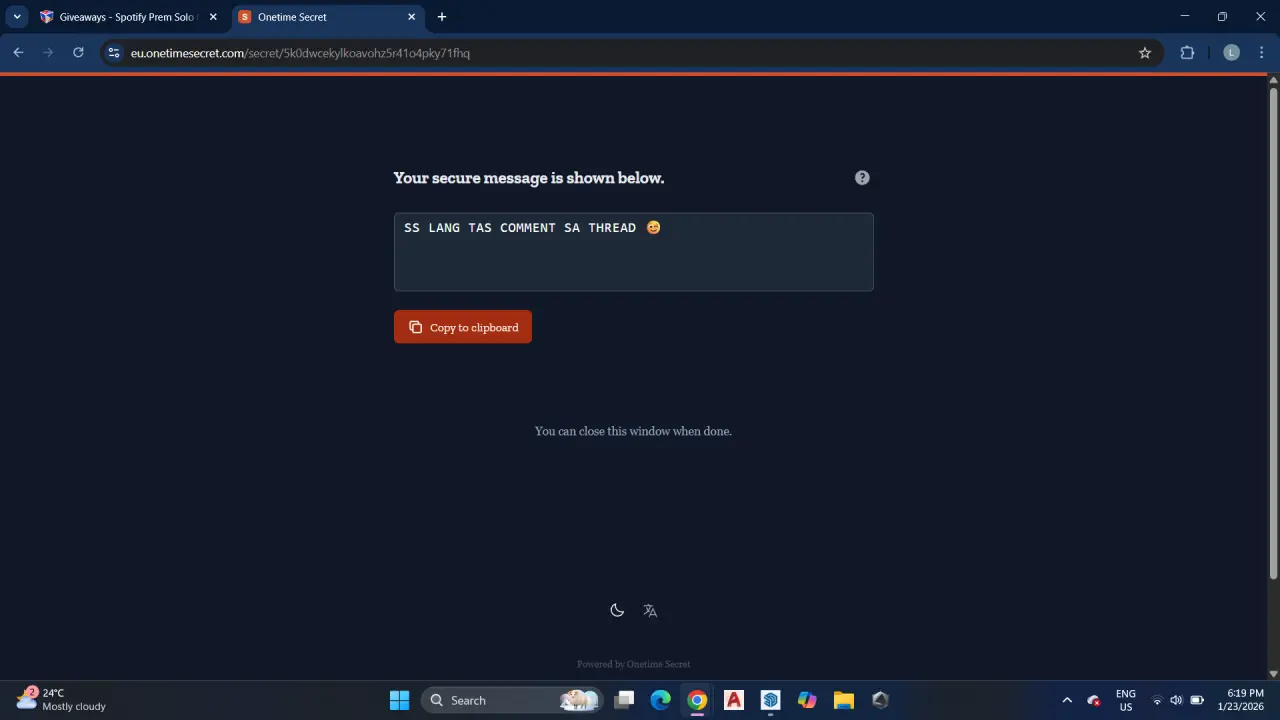Open the language translation icon
Screen dimensions: 1280x720
650,611
